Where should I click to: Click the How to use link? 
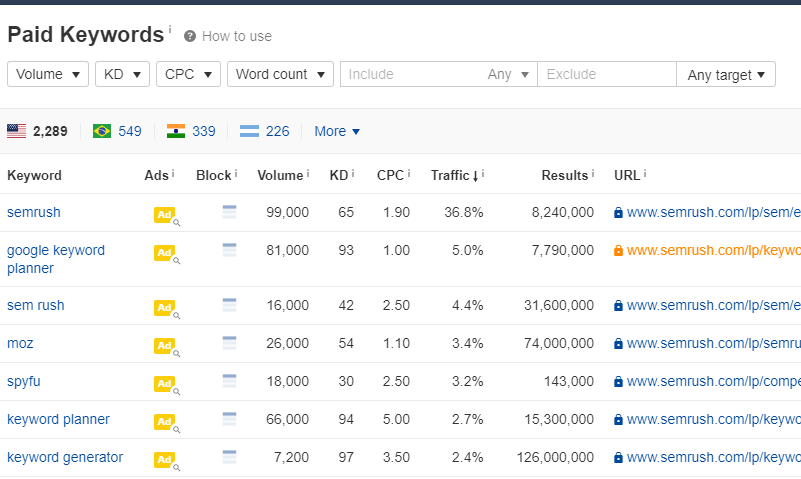pos(237,36)
